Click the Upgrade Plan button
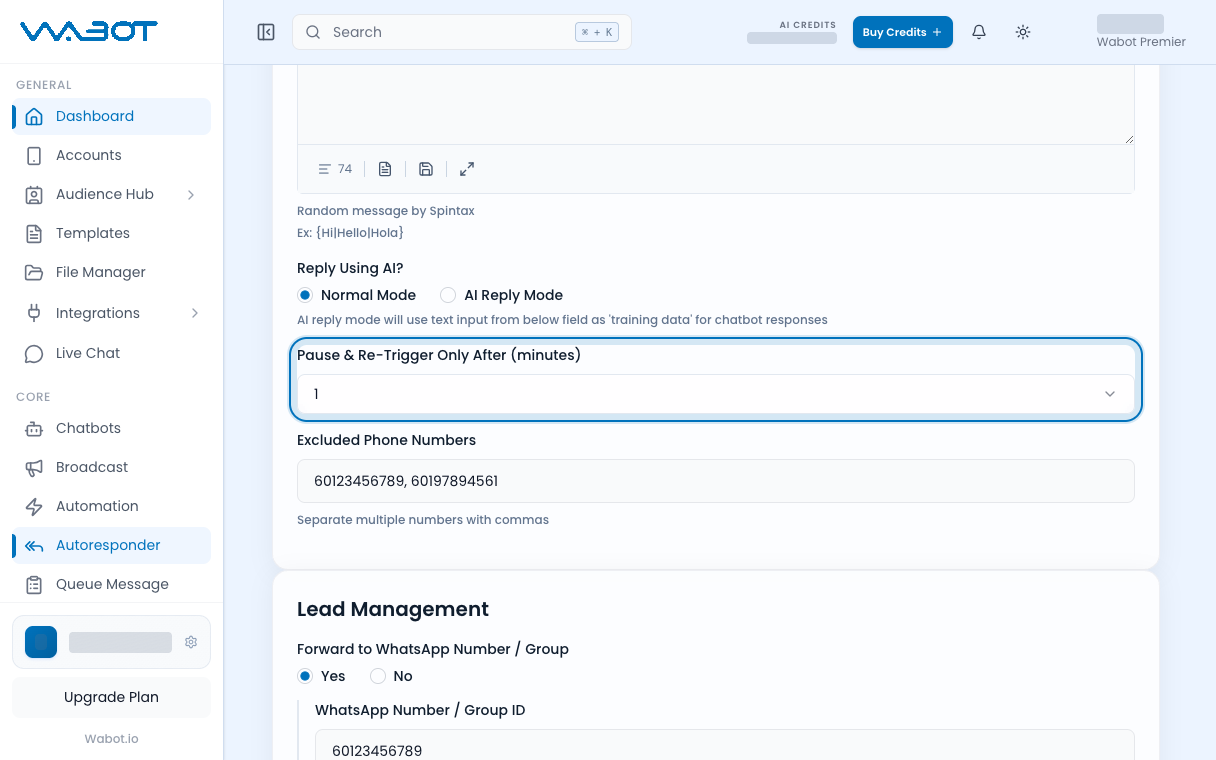This screenshot has width=1216, height=760. coord(111,697)
